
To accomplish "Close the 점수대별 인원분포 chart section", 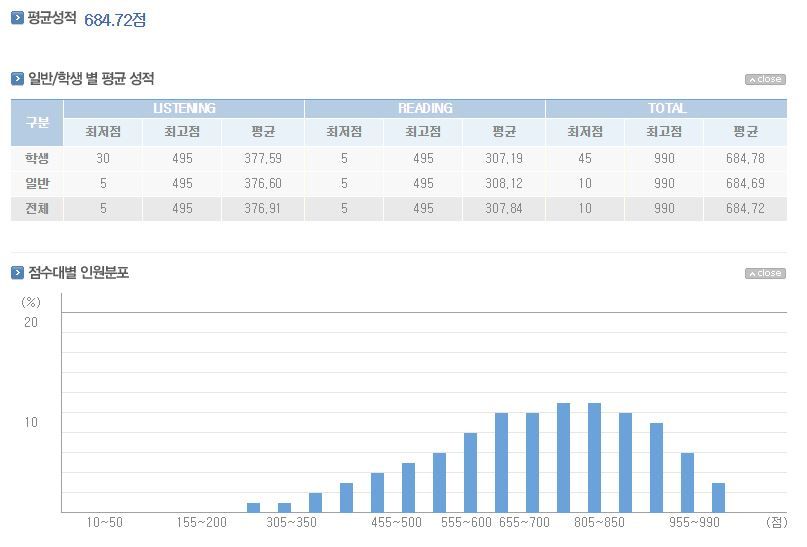I will [765, 274].
